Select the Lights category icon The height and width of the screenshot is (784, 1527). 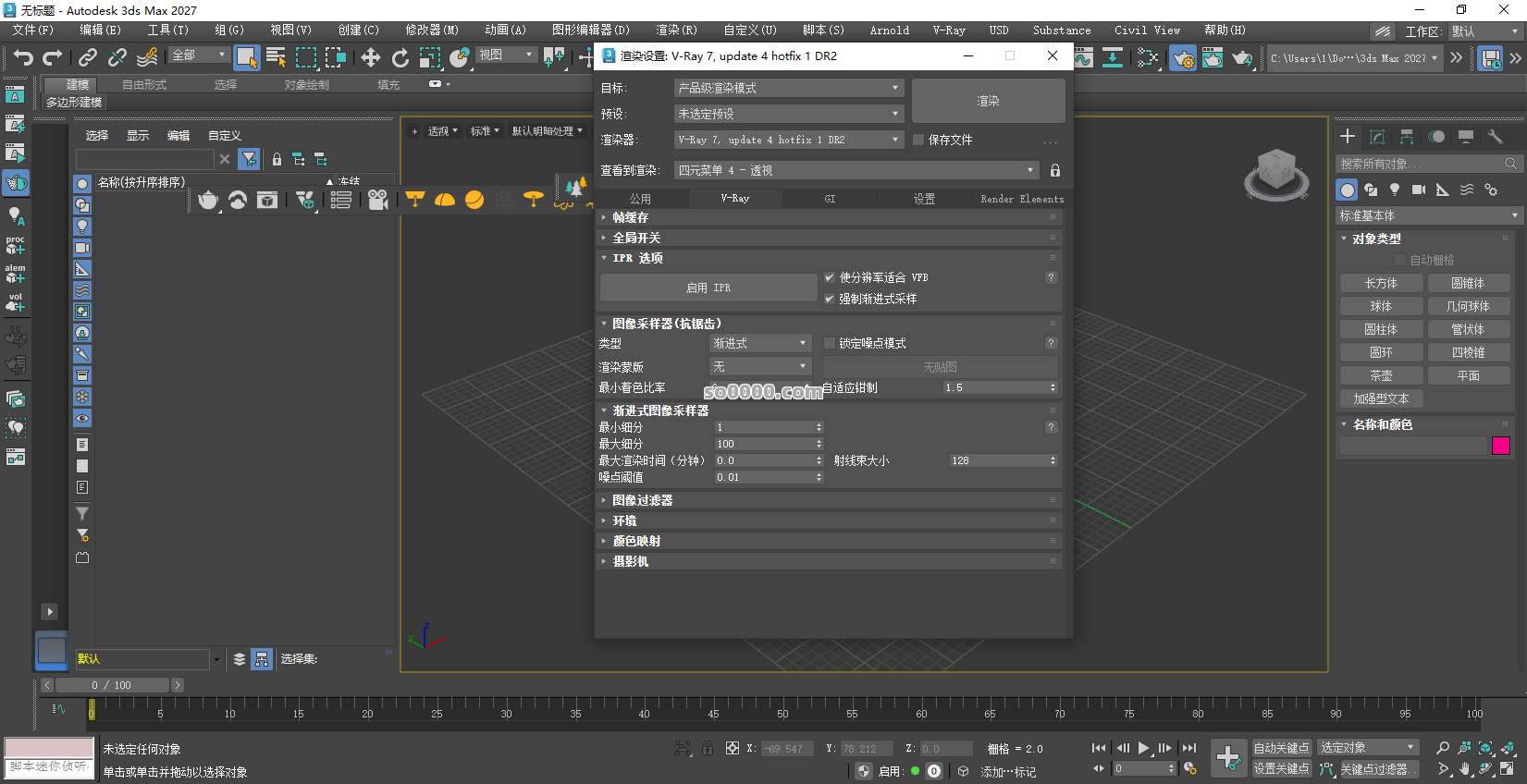tap(1395, 190)
